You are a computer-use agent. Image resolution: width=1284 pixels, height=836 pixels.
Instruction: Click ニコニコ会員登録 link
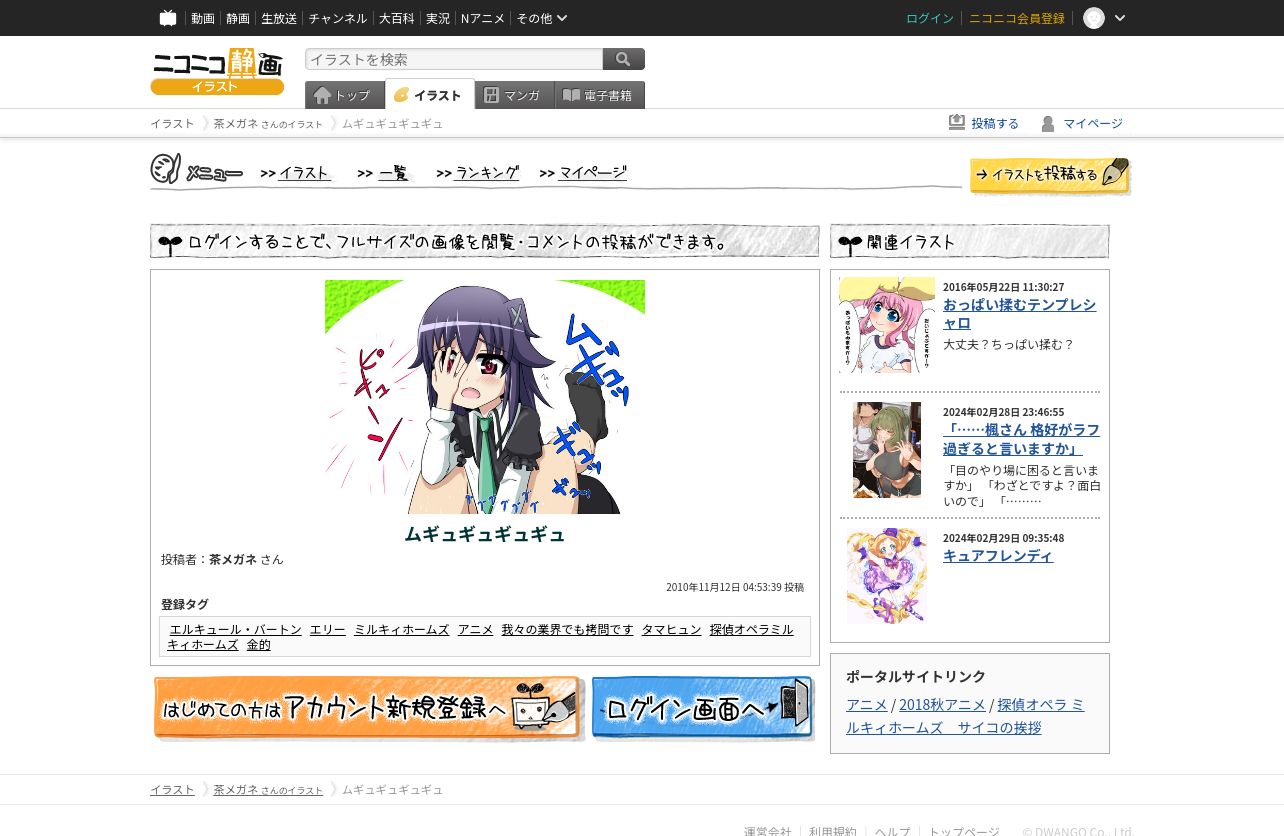pos(1017,18)
